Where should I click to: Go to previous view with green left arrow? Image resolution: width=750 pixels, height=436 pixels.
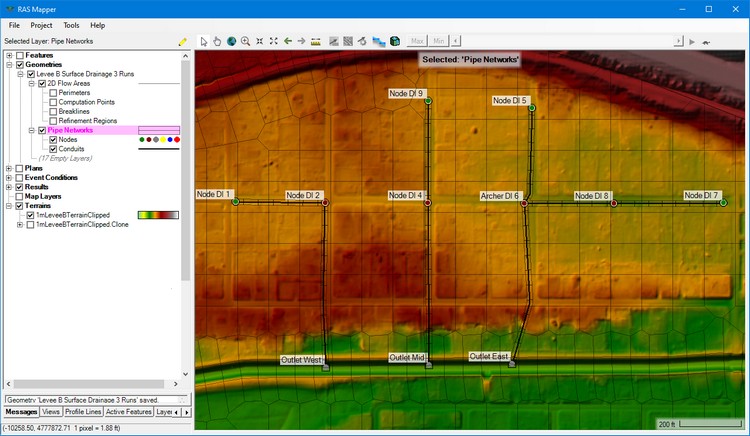288,41
